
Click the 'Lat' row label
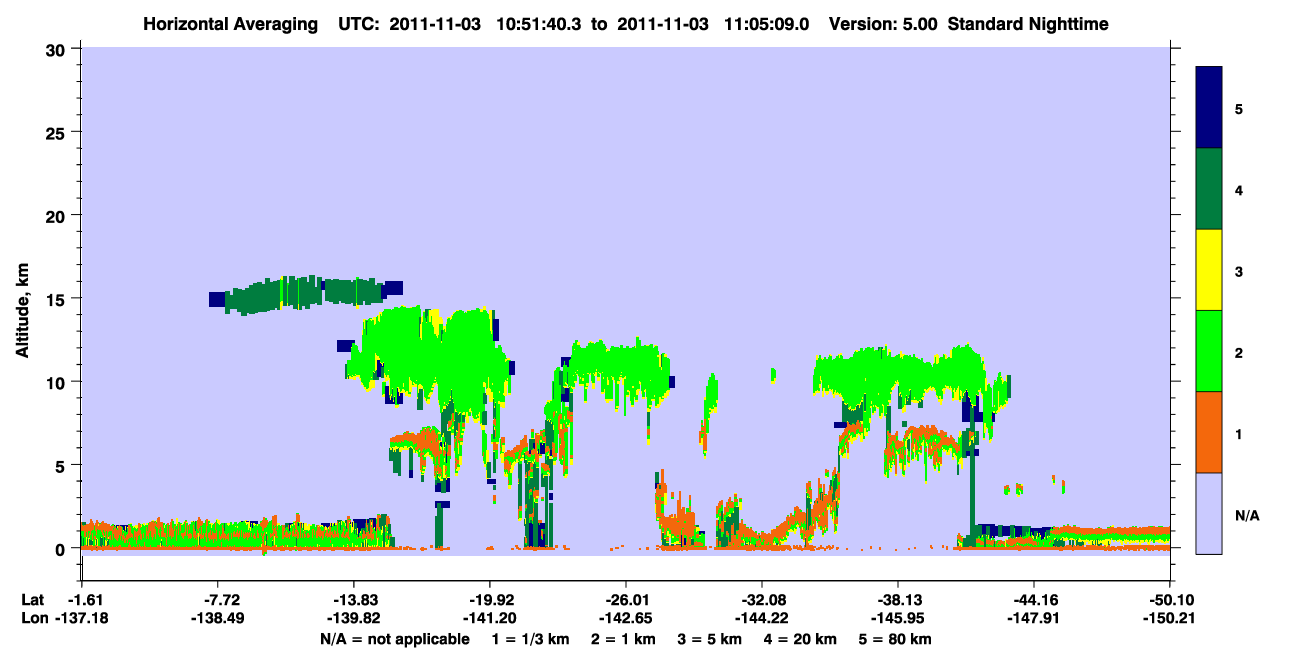32,600
